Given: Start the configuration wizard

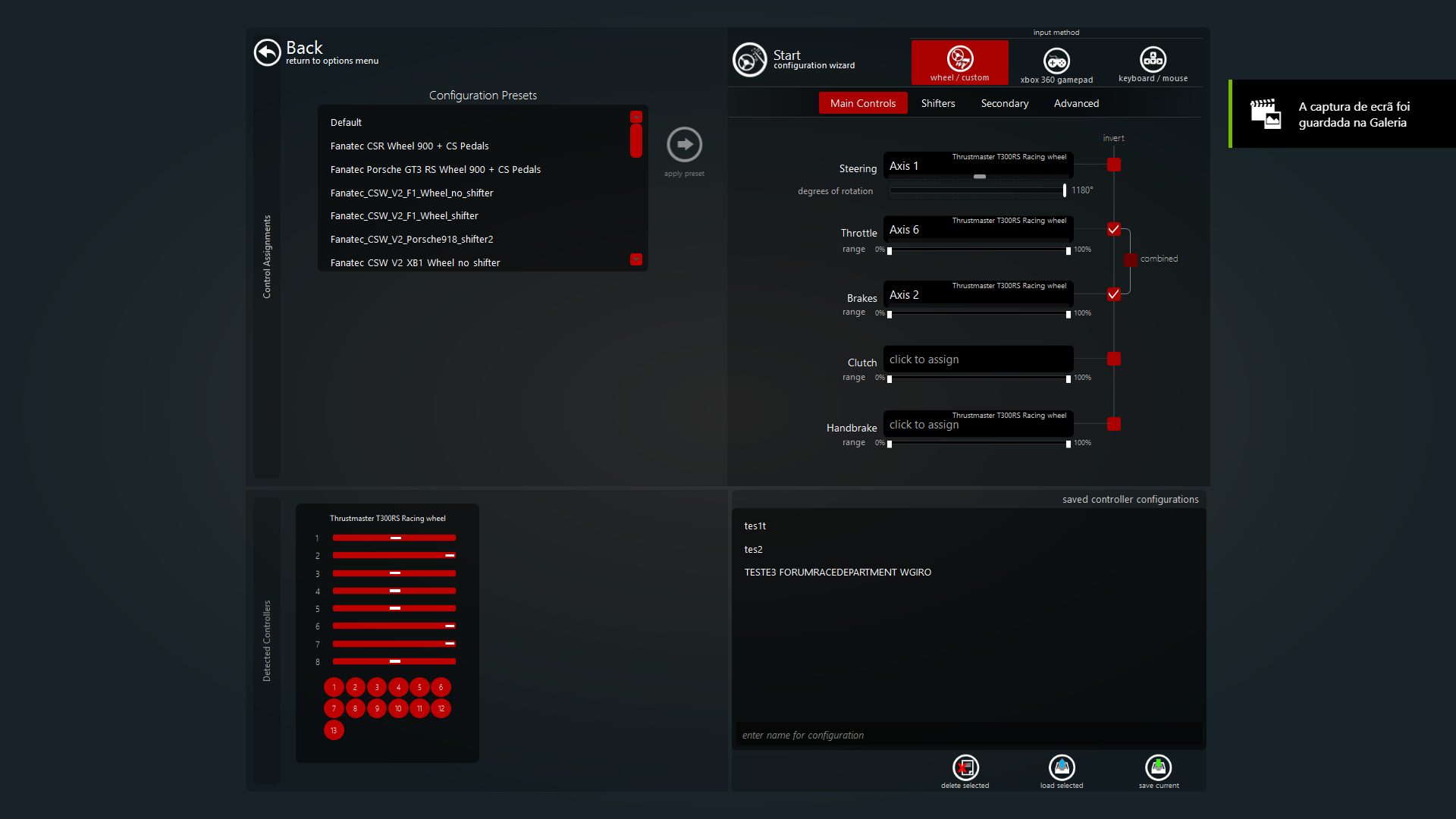Looking at the screenshot, I should tap(750, 60).
